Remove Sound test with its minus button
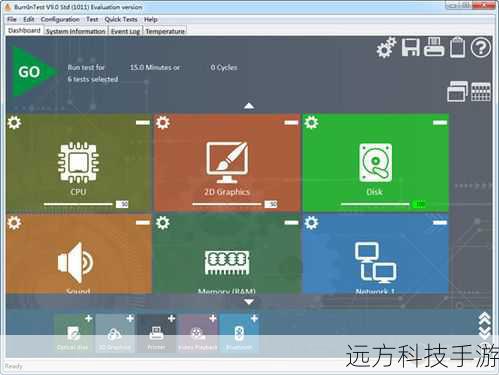This screenshot has height=375, width=499. pos(143,223)
